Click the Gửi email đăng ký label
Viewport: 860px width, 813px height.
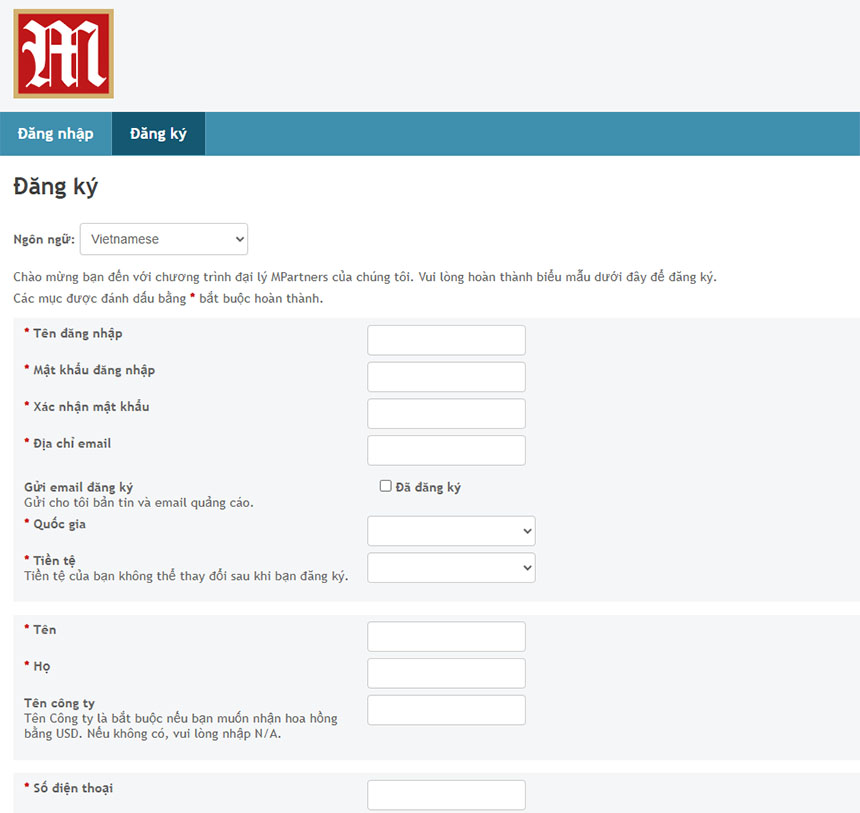point(78,487)
